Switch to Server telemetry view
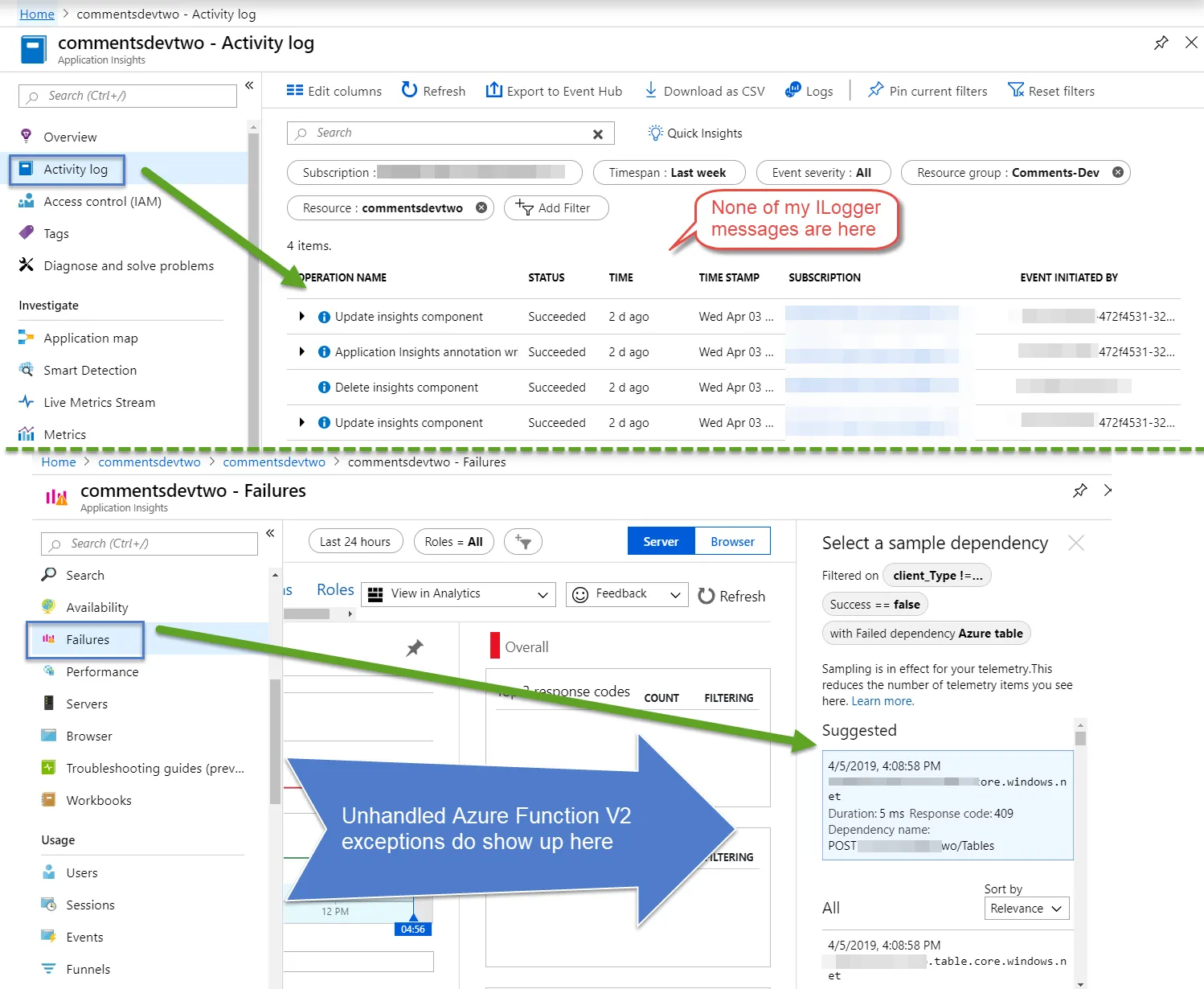Image resolution: width=1204 pixels, height=989 pixels. [x=661, y=541]
